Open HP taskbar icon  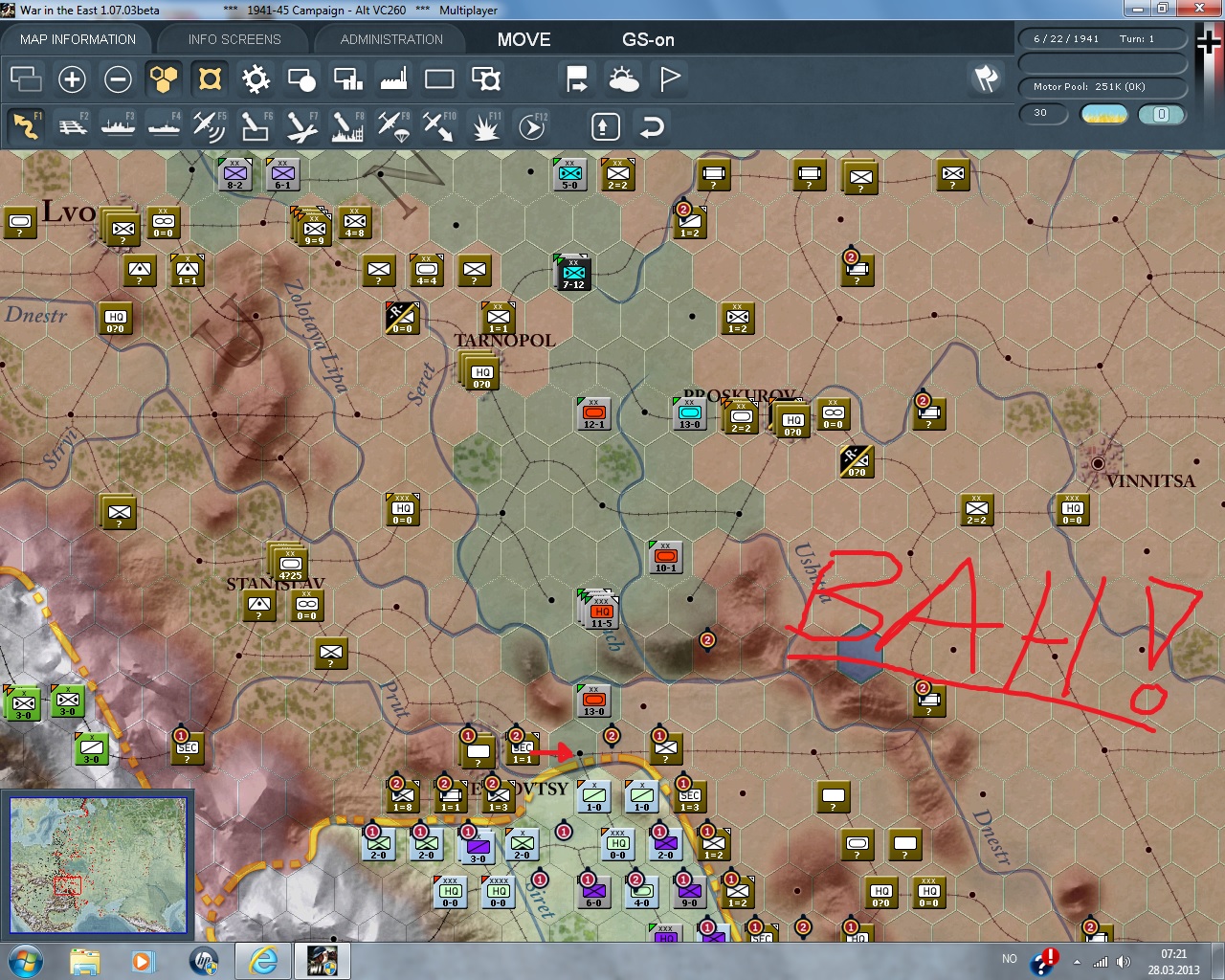tap(204, 961)
